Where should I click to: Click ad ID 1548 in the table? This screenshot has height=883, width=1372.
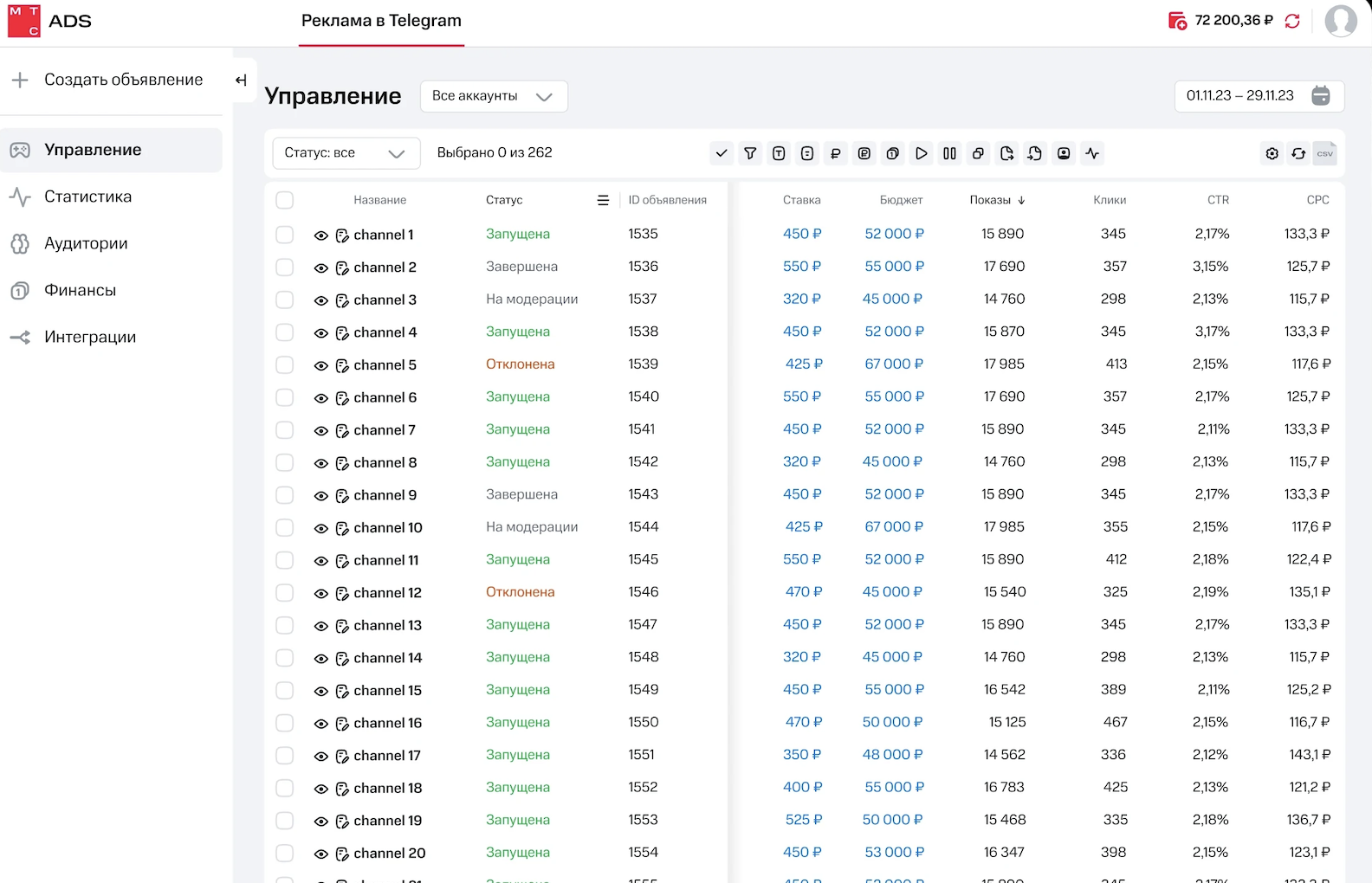(644, 657)
